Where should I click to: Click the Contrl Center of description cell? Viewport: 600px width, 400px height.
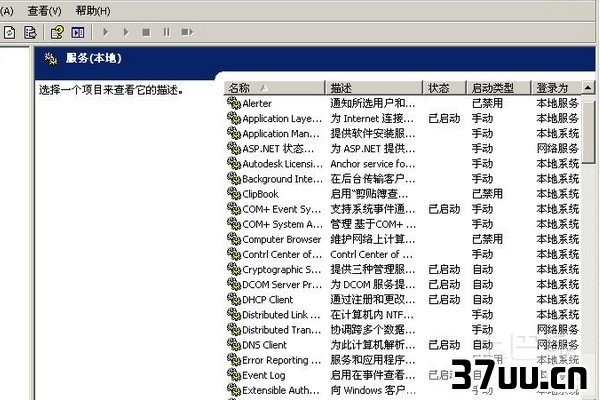coord(372,255)
